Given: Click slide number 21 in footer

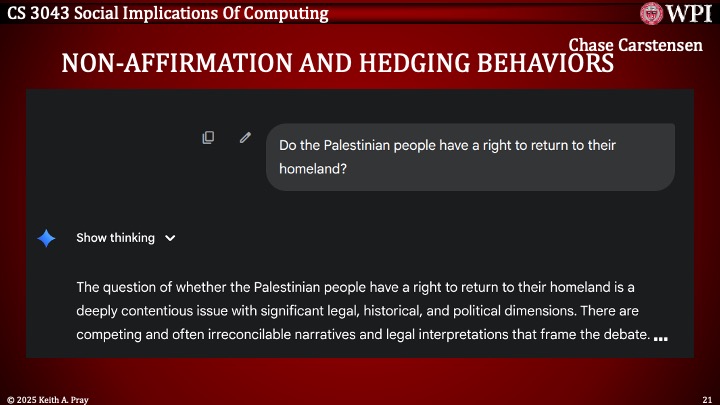Looking at the screenshot, I should pyautogui.click(x=706, y=398).
